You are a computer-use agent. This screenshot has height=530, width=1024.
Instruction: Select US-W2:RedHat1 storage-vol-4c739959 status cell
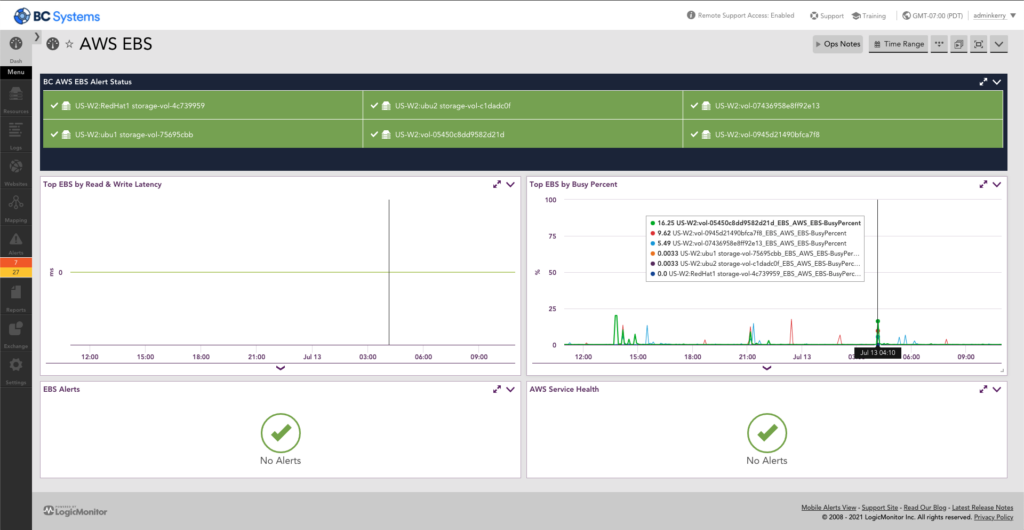[x=202, y=105]
